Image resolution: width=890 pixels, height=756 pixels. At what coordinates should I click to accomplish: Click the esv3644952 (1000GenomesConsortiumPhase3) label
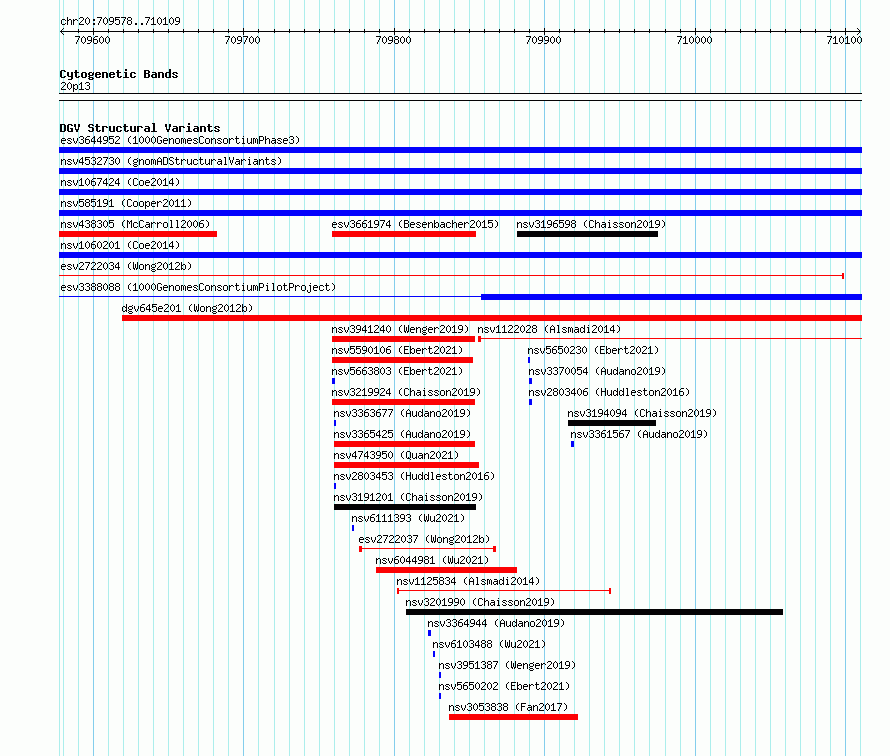[180, 140]
